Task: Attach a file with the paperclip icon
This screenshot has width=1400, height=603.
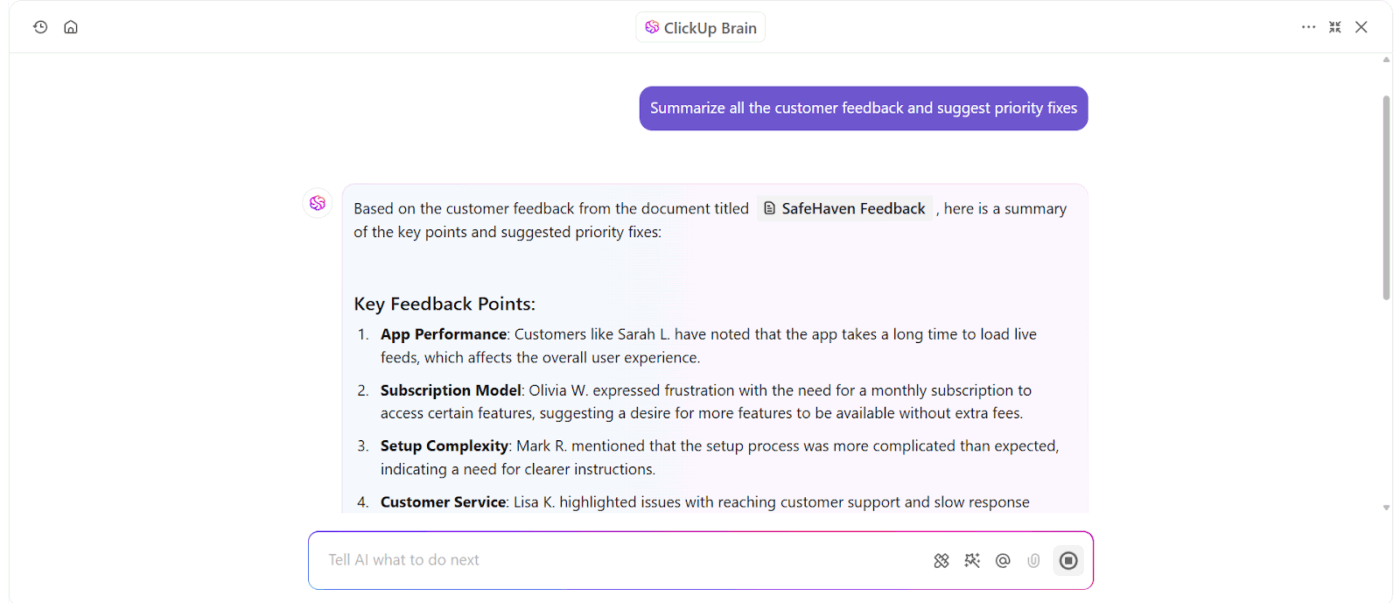Action: (x=1033, y=560)
